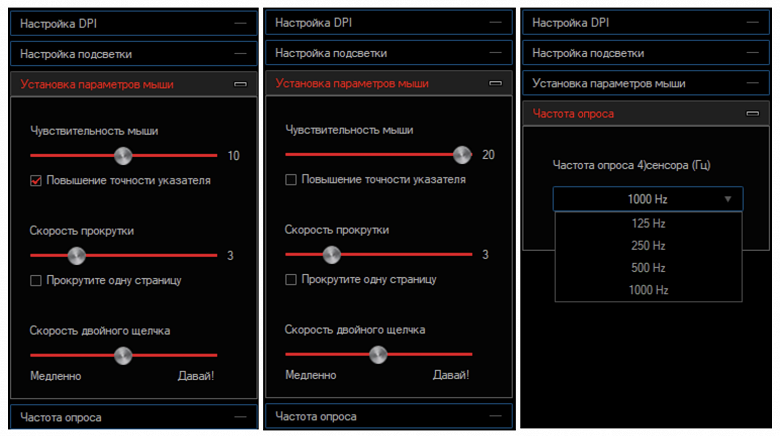Collapse red Частота опроса header in right panel
The width and height of the screenshot is (780, 436).
coord(646,113)
